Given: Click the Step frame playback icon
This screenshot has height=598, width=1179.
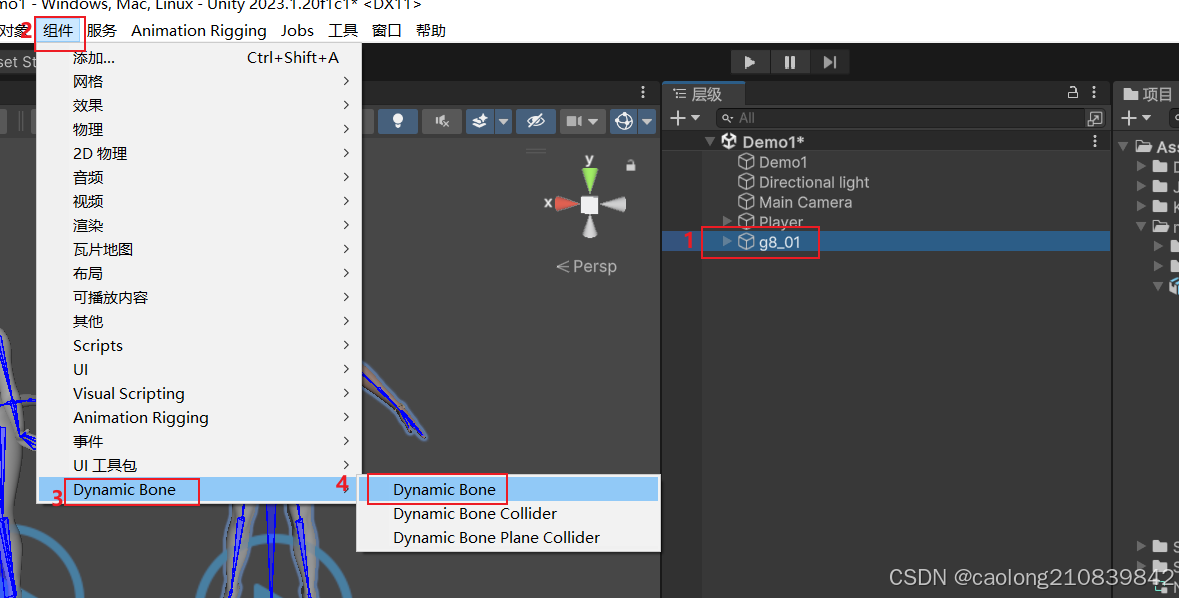Looking at the screenshot, I should [830, 61].
